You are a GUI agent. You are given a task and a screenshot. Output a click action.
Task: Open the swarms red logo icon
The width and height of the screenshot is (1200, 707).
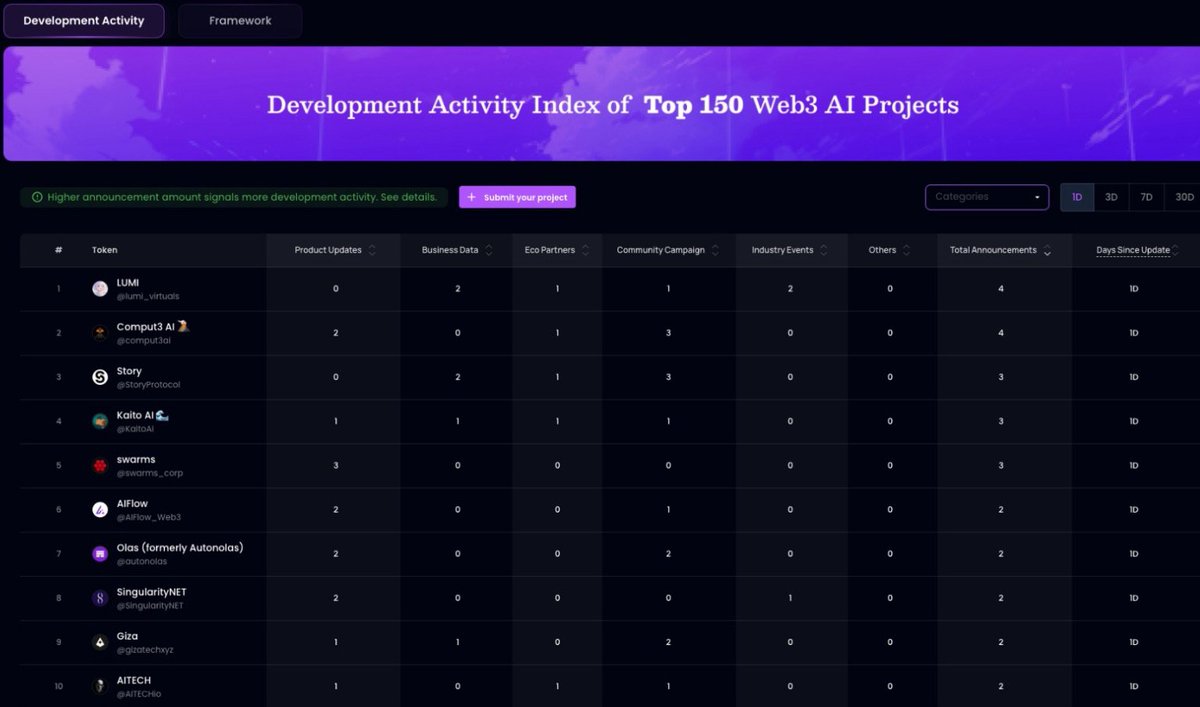pyautogui.click(x=100, y=465)
